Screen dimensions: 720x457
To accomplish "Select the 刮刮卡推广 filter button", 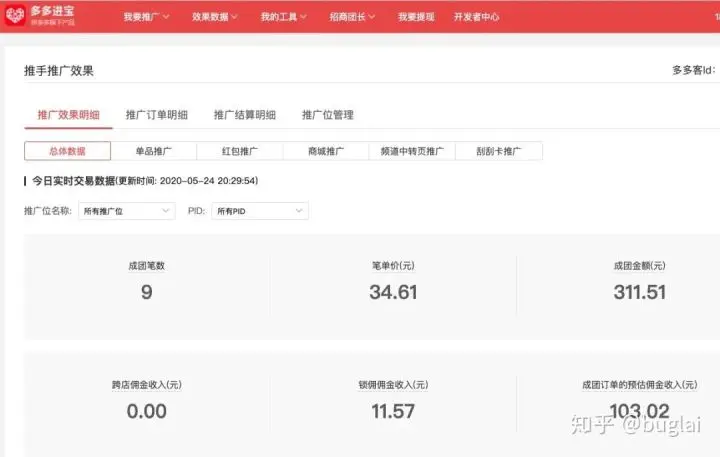I will (499, 151).
